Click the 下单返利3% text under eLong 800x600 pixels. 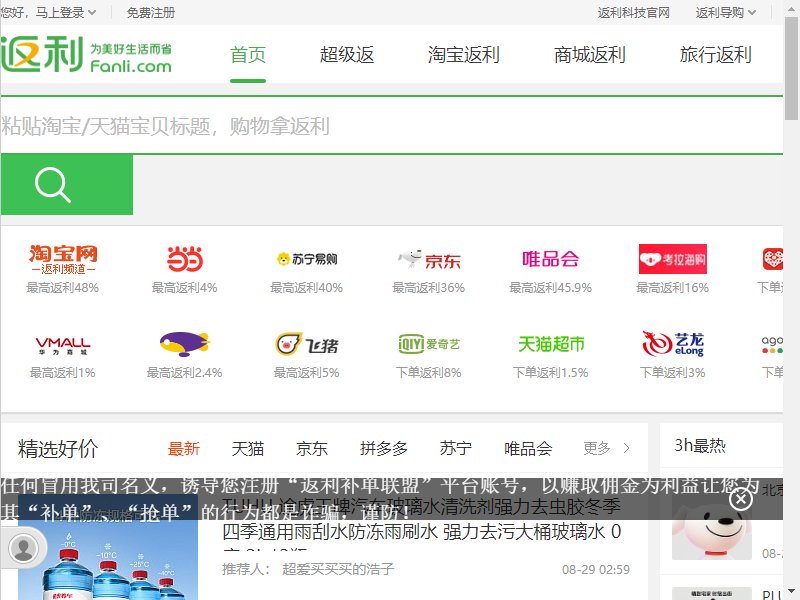point(672,373)
